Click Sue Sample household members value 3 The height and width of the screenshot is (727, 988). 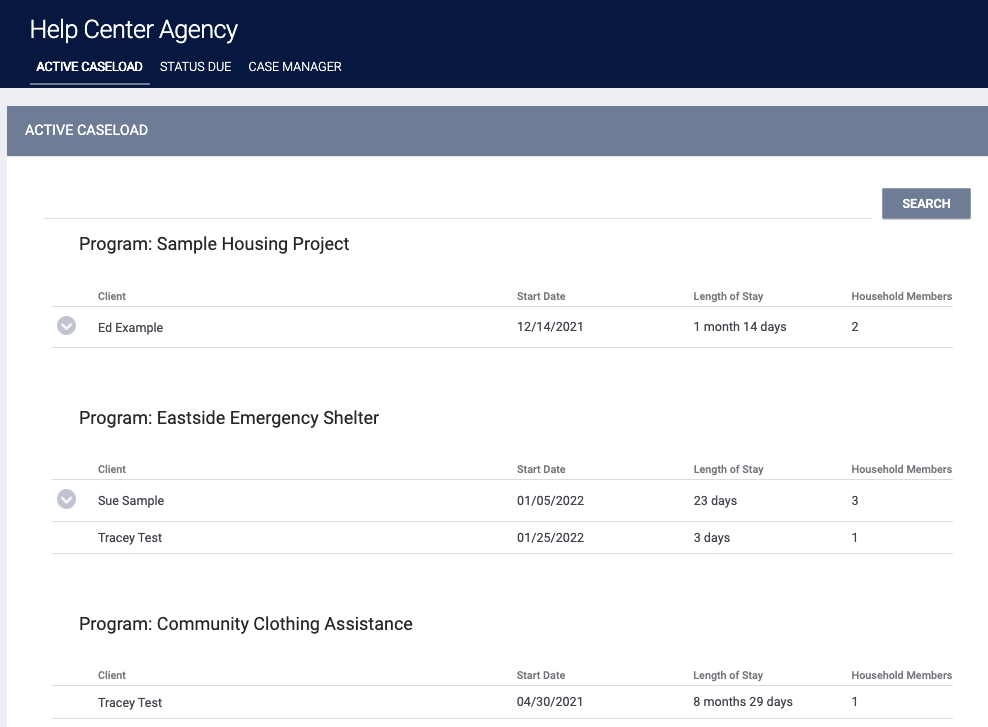pyautogui.click(x=854, y=500)
